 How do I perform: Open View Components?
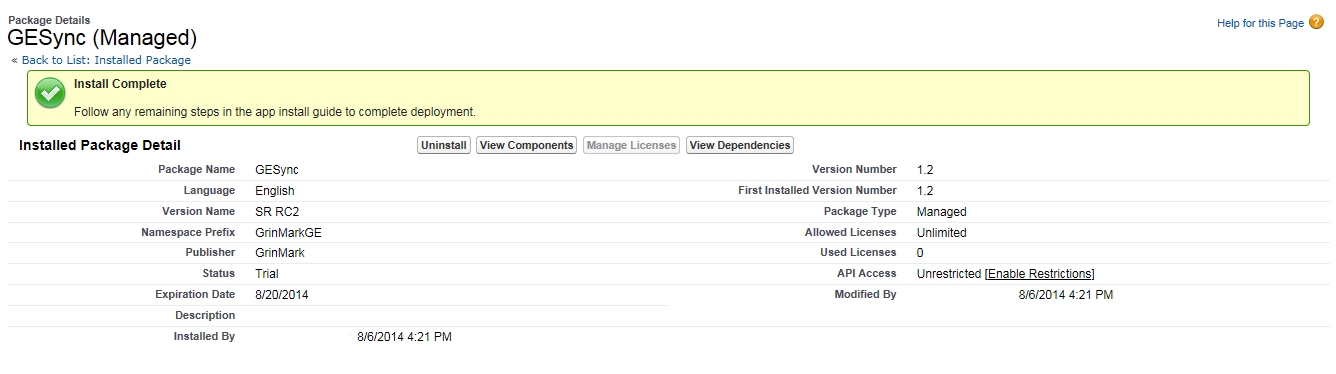click(x=526, y=146)
